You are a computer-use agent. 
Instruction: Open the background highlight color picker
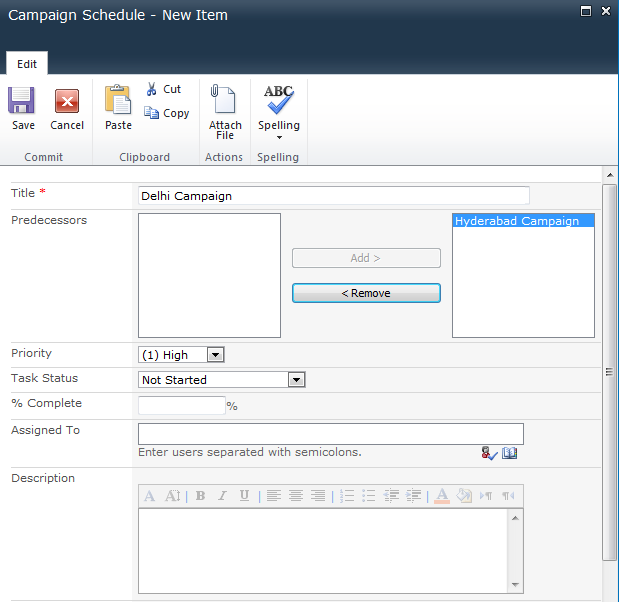pos(464,496)
